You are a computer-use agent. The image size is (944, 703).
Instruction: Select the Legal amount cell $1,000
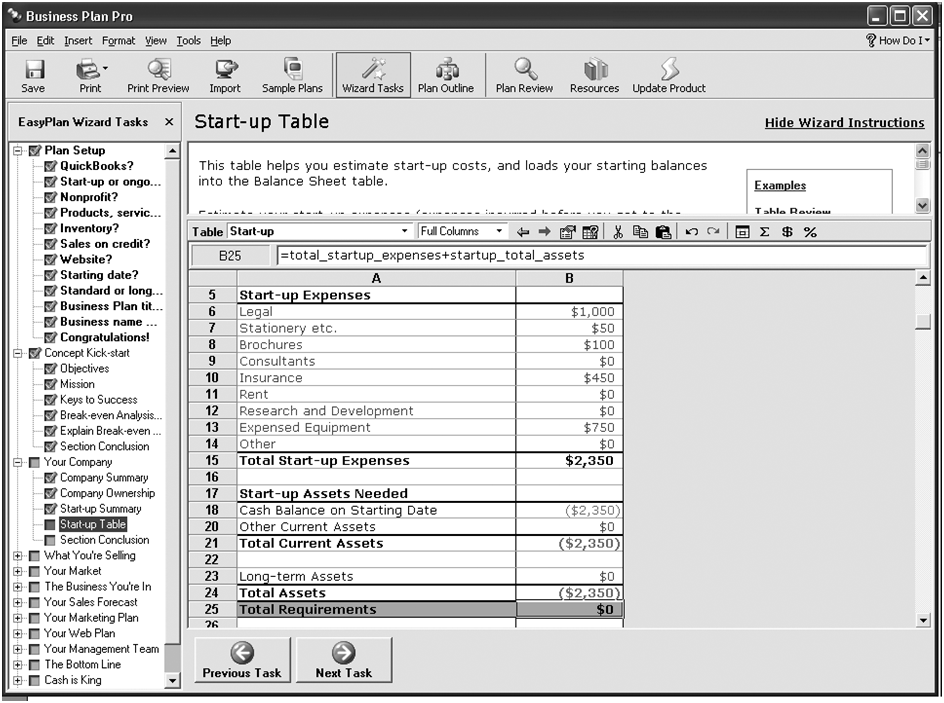point(570,312)
